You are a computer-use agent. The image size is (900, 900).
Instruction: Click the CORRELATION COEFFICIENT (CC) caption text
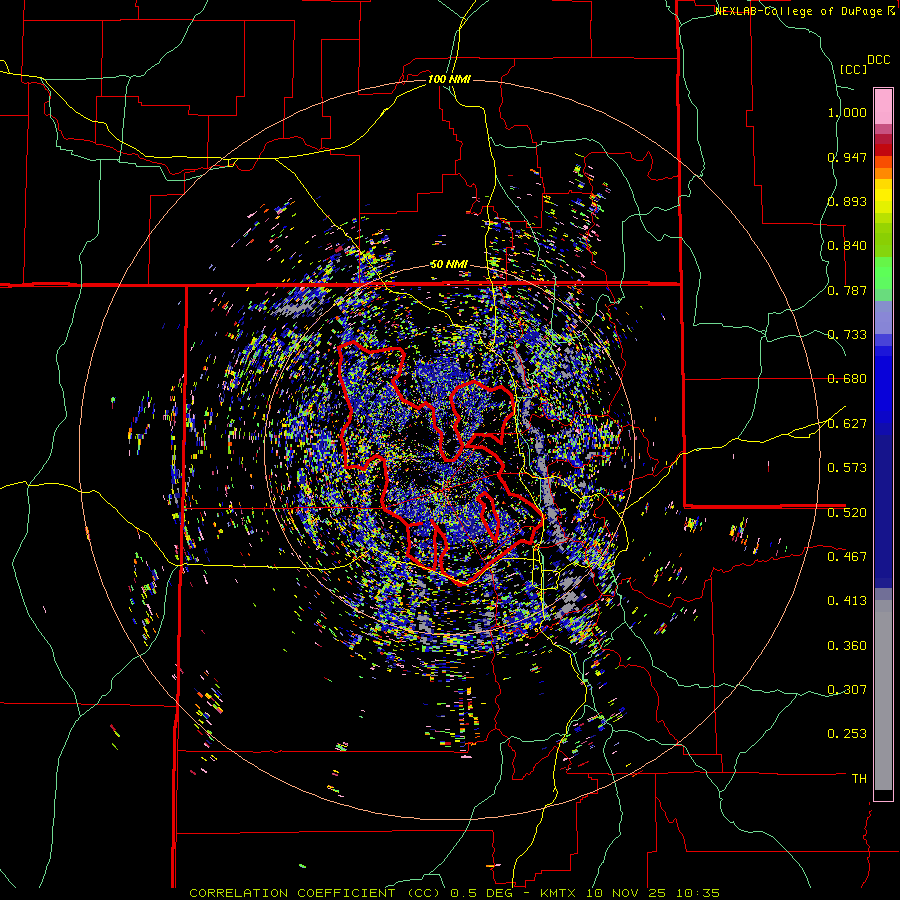pos(315,893)
